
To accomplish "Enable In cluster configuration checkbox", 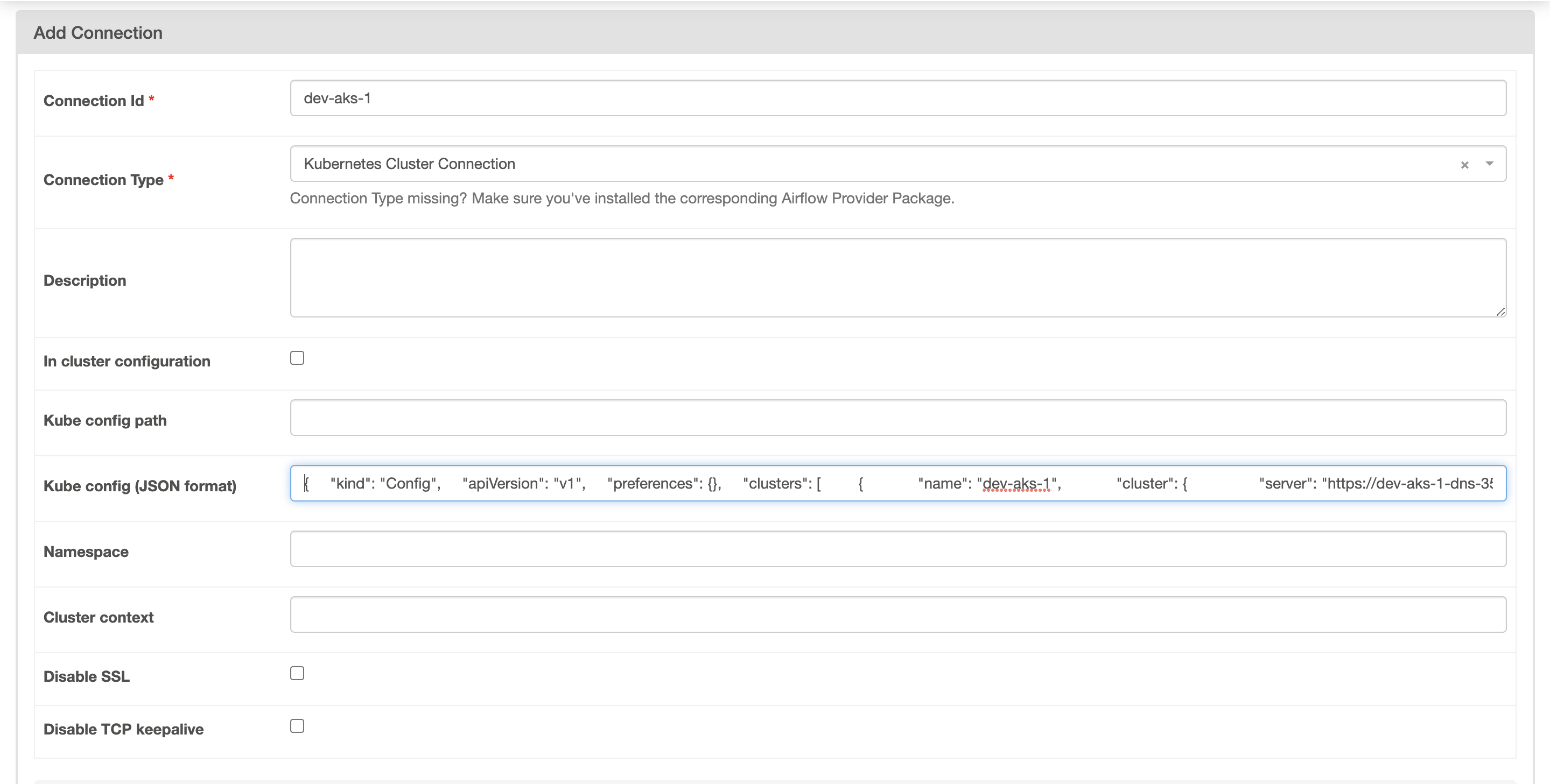I will [297, 358].
